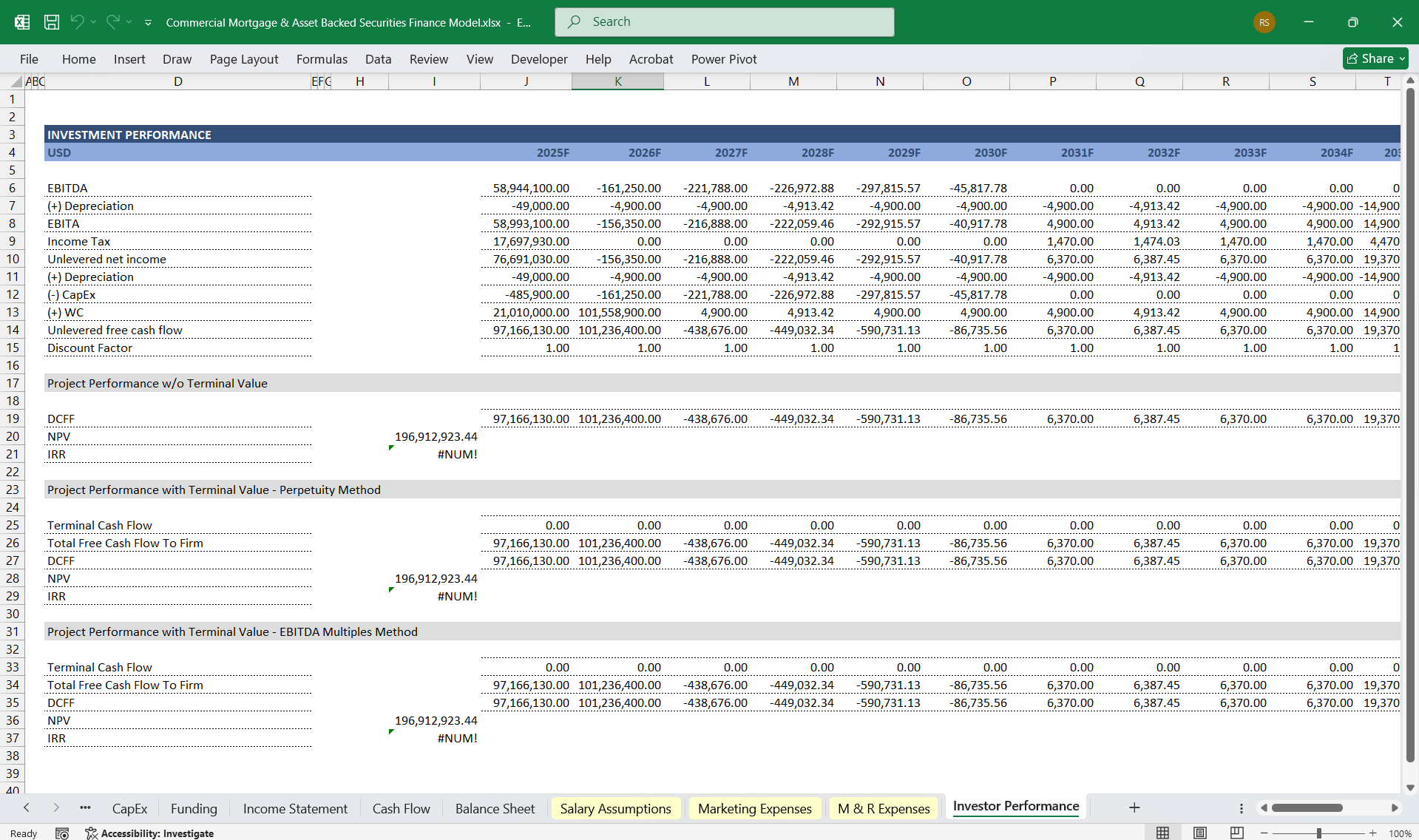Click the Investor Performance sheet tab
The height and width of the screenshot is (840, 1419).
(1015, 807)
